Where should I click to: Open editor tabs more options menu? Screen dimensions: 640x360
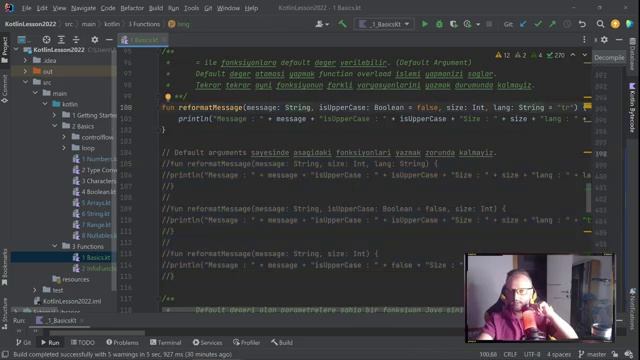(584, 39)
